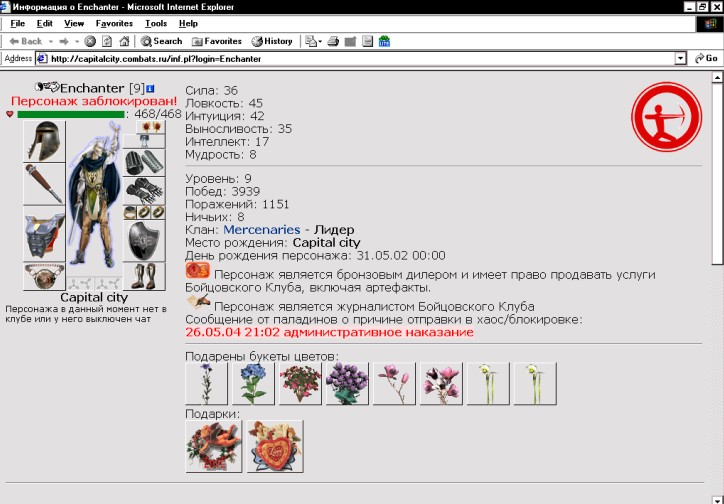Image resolution: width=724 pixels, height=504 pixels.
Task: Click the journalist quill icon
Action: [x=198, y=302]
